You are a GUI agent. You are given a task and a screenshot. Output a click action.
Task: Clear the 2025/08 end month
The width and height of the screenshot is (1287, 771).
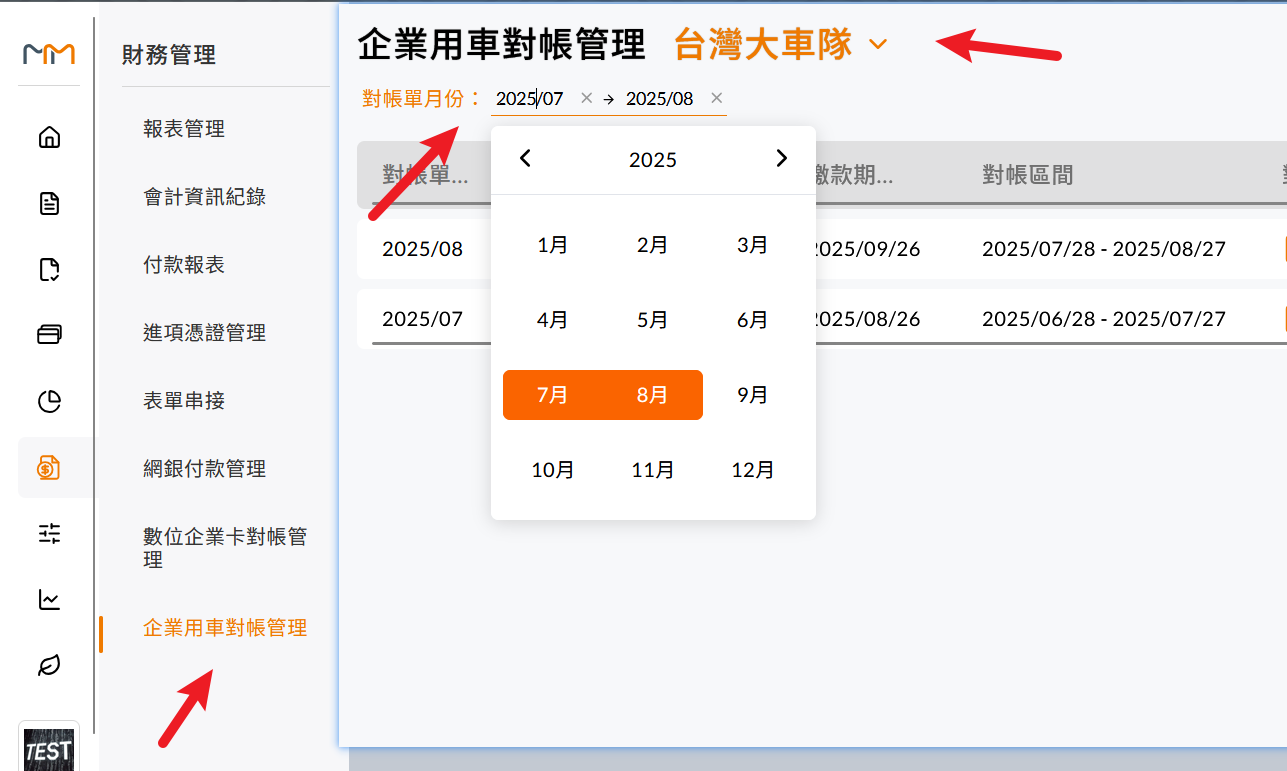click(x=716, y=98)
